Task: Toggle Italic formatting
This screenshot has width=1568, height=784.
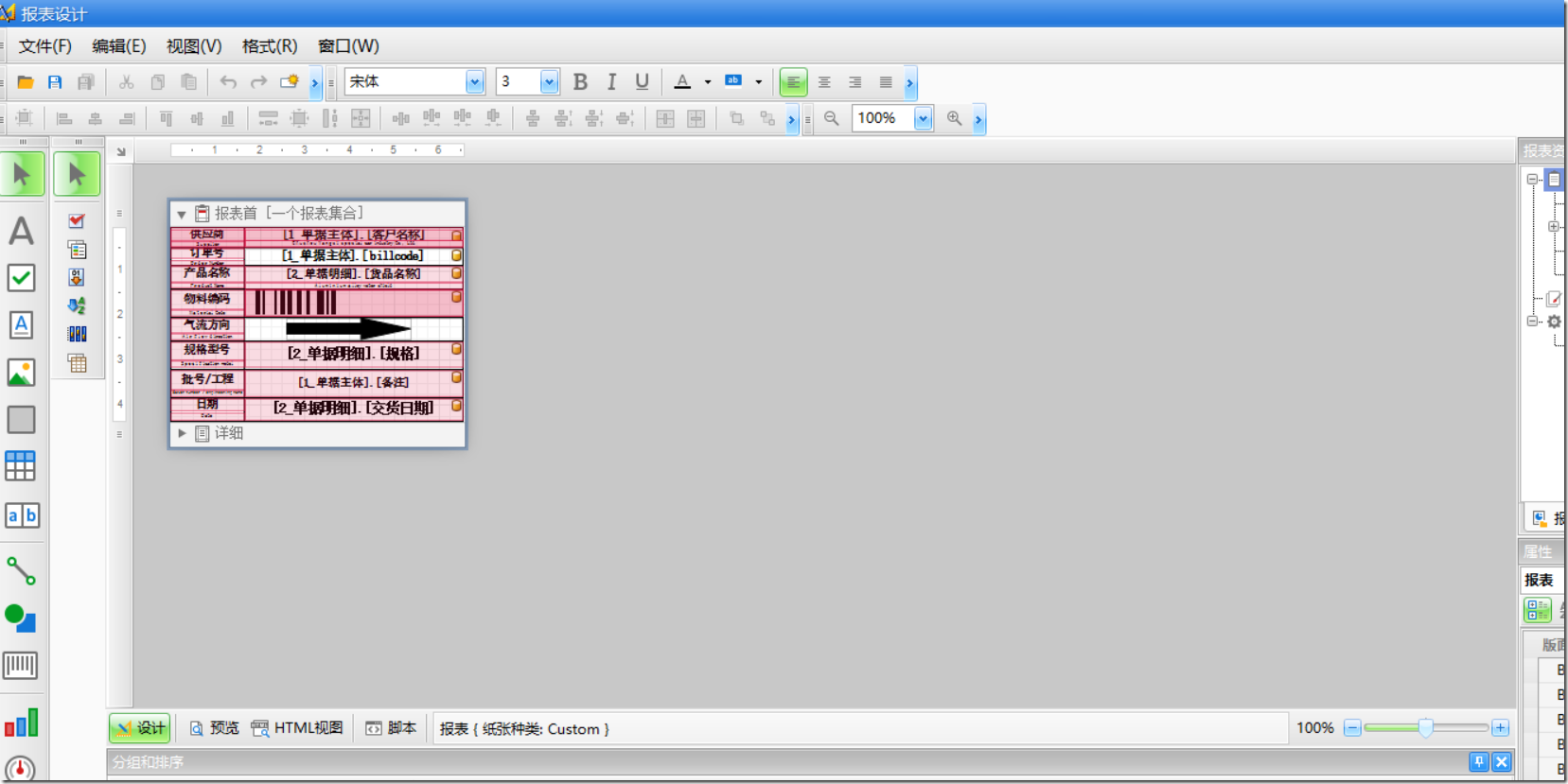Action: point(611,82)
